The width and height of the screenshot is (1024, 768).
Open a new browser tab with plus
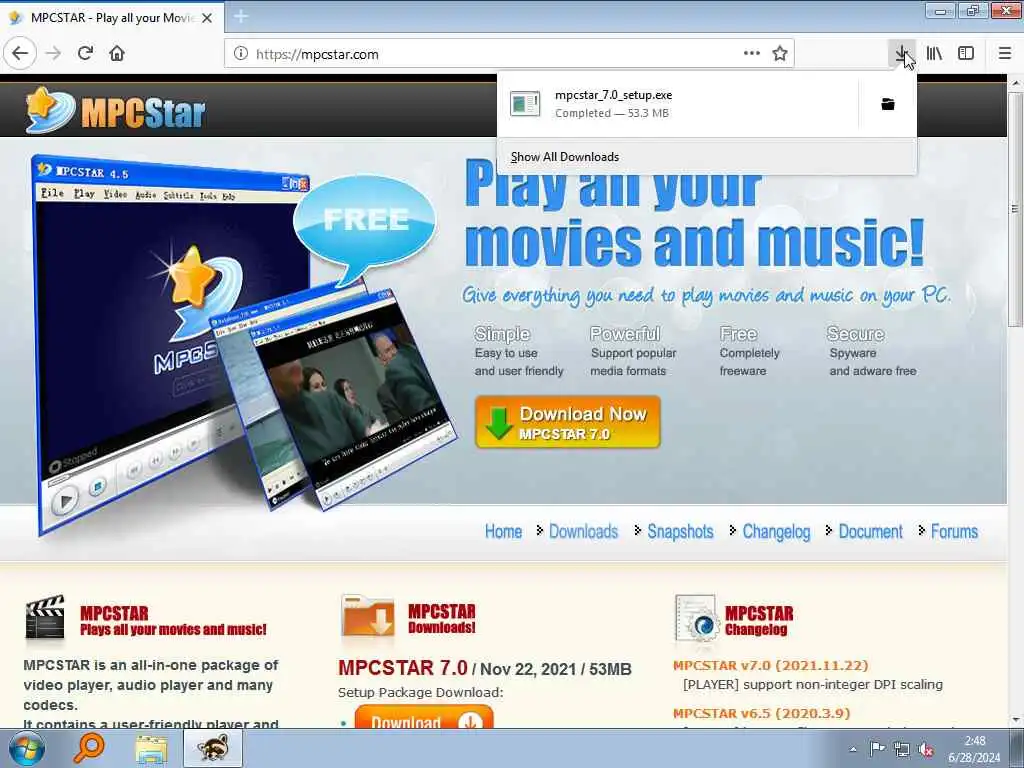(241, 17)
